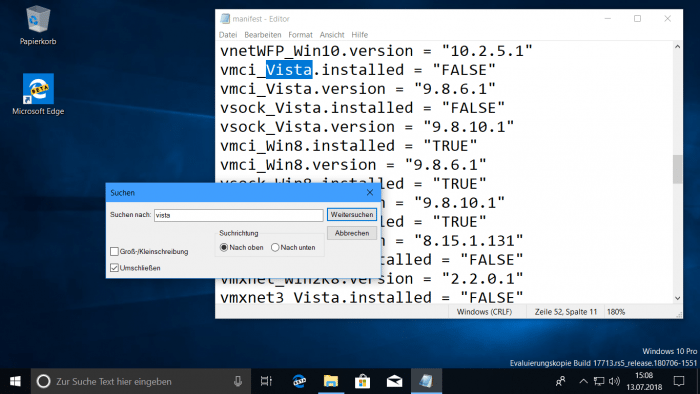
Task: Click the 180% zoom status entry
Action: [x=616, y=312]
